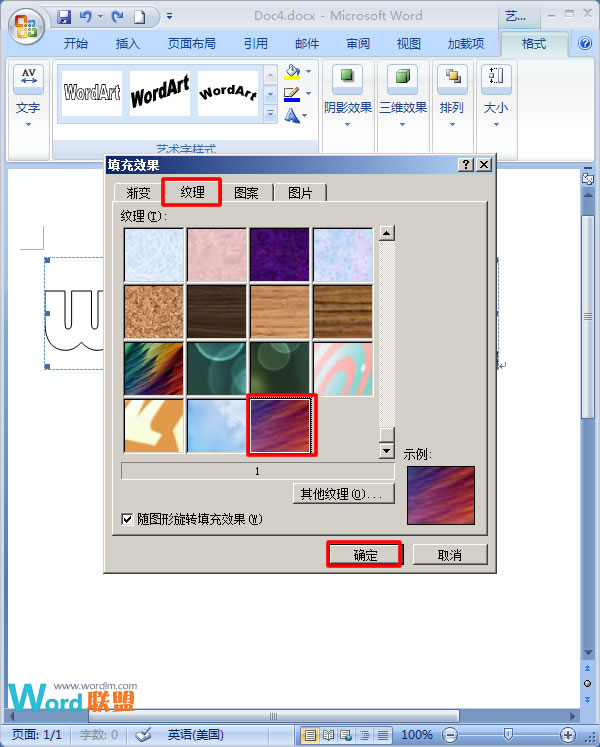This screenshot has width=600, height=747.
Task: Open the shape fill dropdown arrow
Action: pyautogui.click(x=308, y=72)
